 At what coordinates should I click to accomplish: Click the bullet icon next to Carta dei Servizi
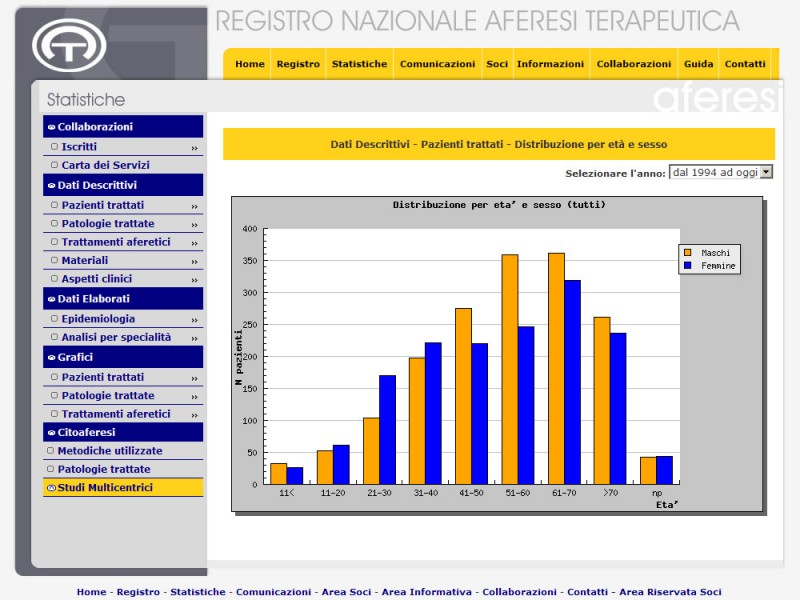point(55,165)
